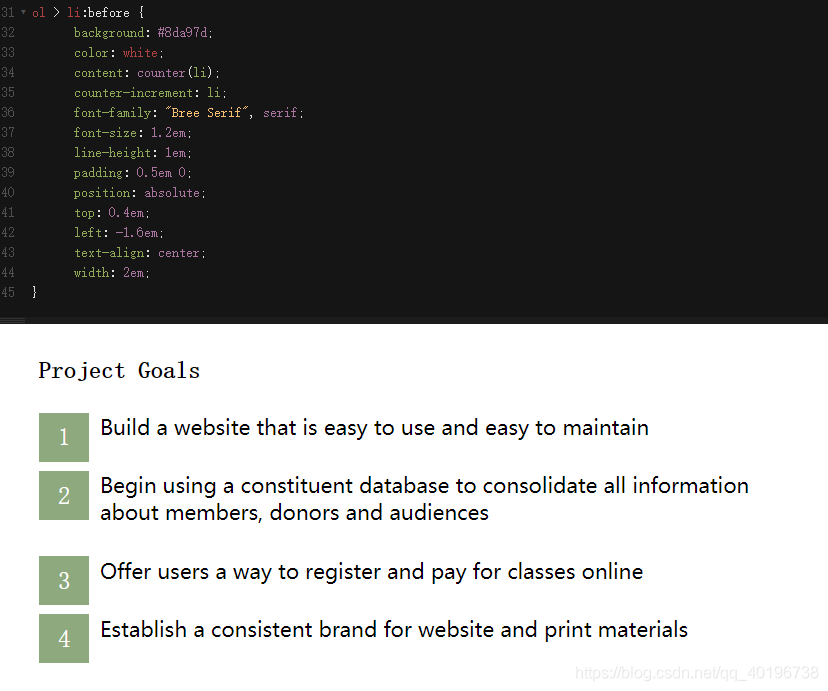Click the 'counter-increment' property name
828x691 pixels.
pos(134,93)
